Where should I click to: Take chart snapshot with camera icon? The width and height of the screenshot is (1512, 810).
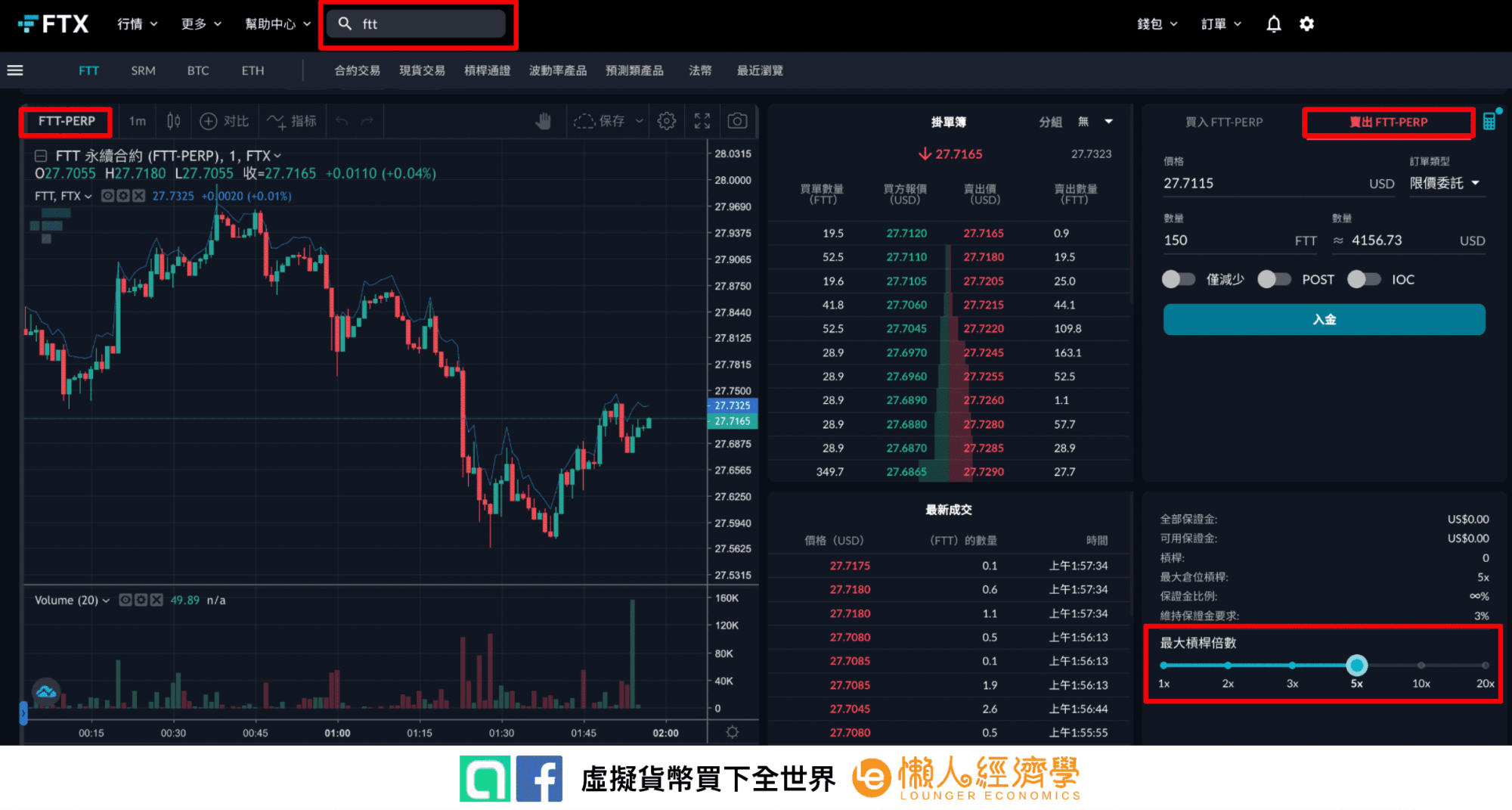point(738,121)
